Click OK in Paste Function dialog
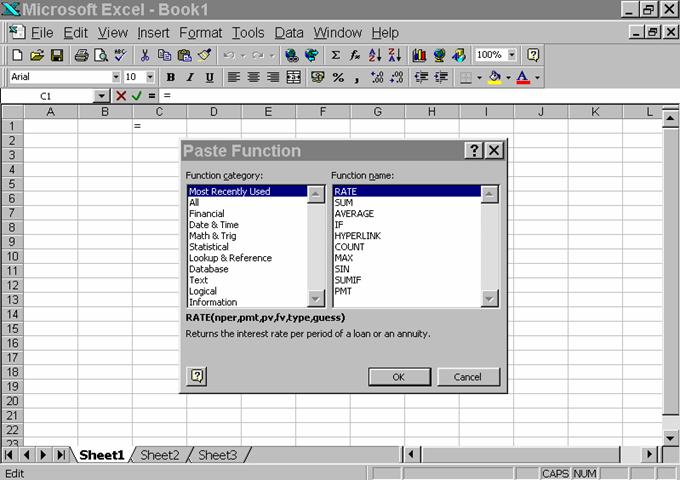Viewport: 680px width, 480px height. [398, 377]
